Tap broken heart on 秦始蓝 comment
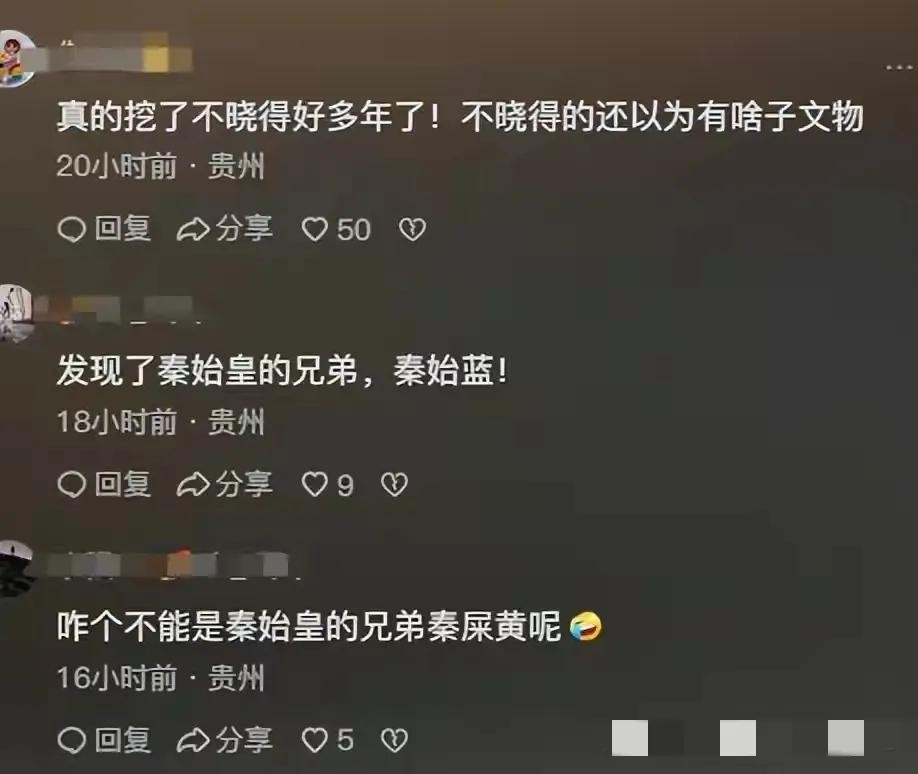The height and width of the screenshot is (774, 918). click(x=394, y=485)
